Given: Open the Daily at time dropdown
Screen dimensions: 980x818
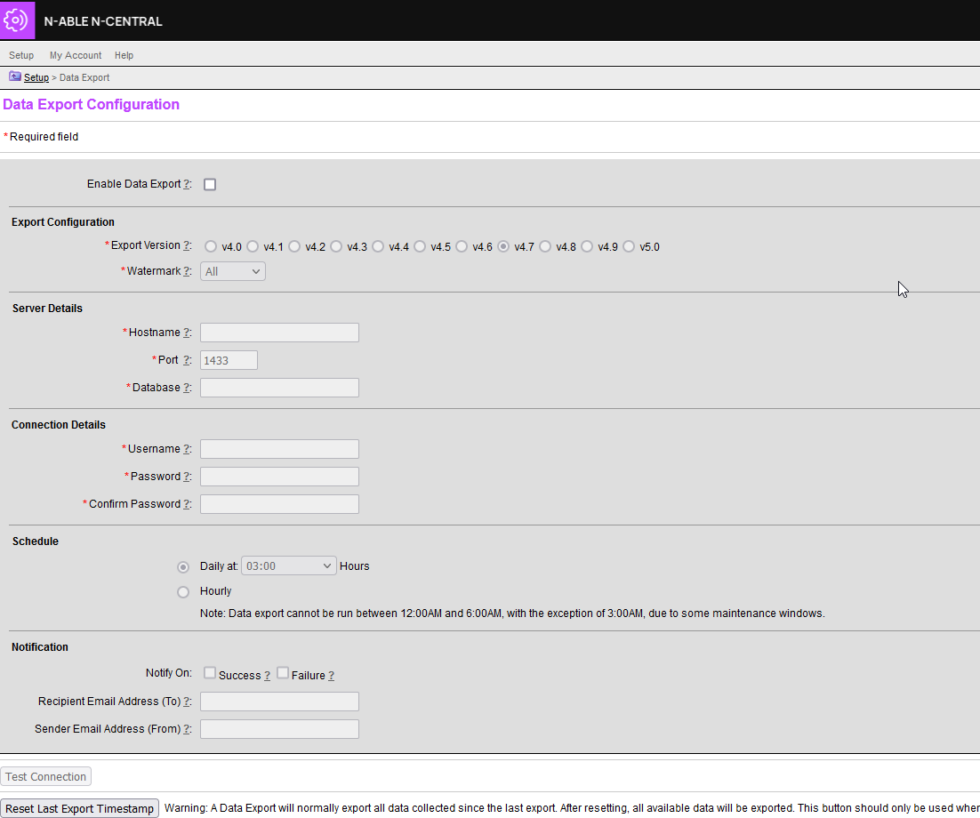Looking at the screenshot, I should coord(289,566).
